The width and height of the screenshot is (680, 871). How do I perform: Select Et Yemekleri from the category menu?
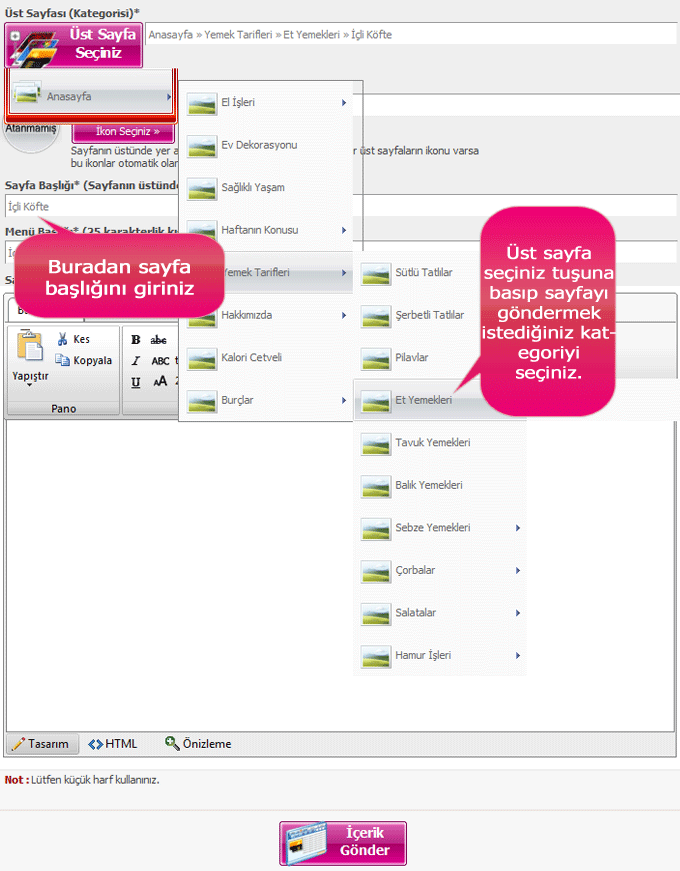tap(424, 400)
